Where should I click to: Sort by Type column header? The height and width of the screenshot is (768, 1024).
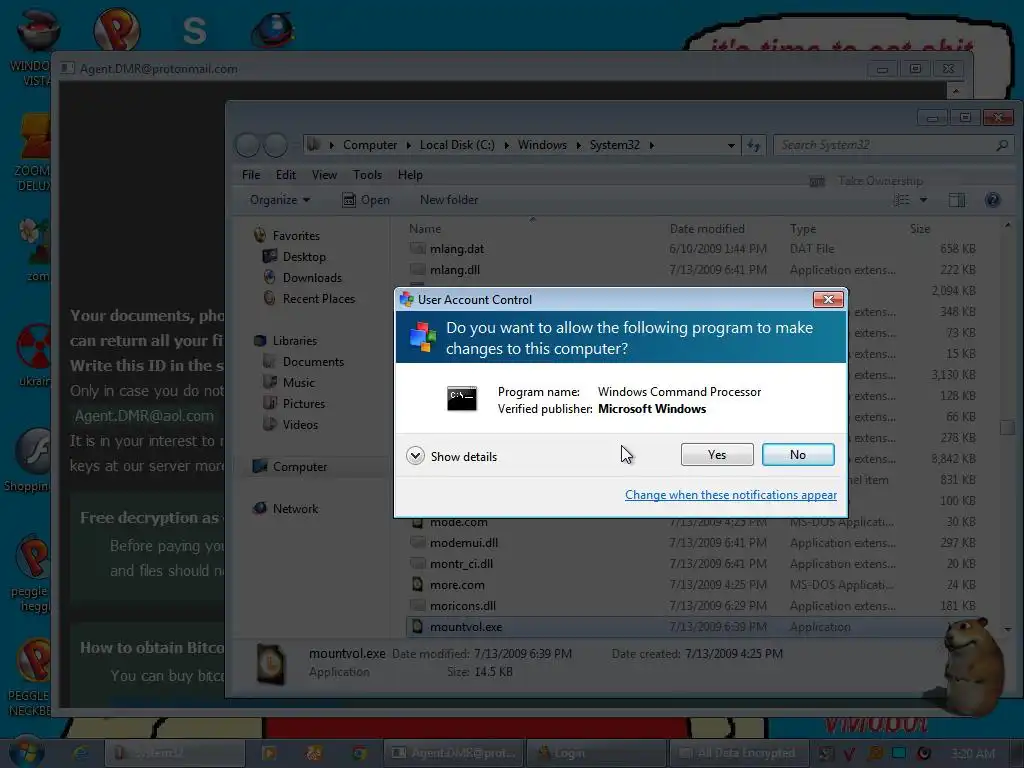click(x=803, y=229)
